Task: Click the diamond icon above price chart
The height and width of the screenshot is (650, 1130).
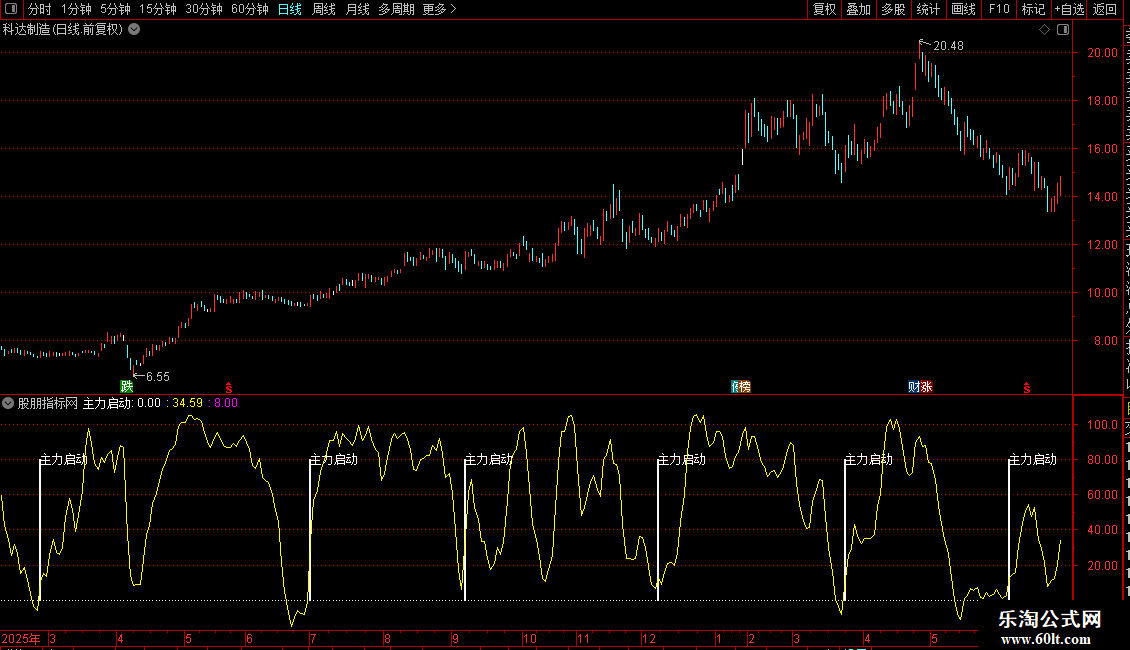Action: coord(1044,30)
